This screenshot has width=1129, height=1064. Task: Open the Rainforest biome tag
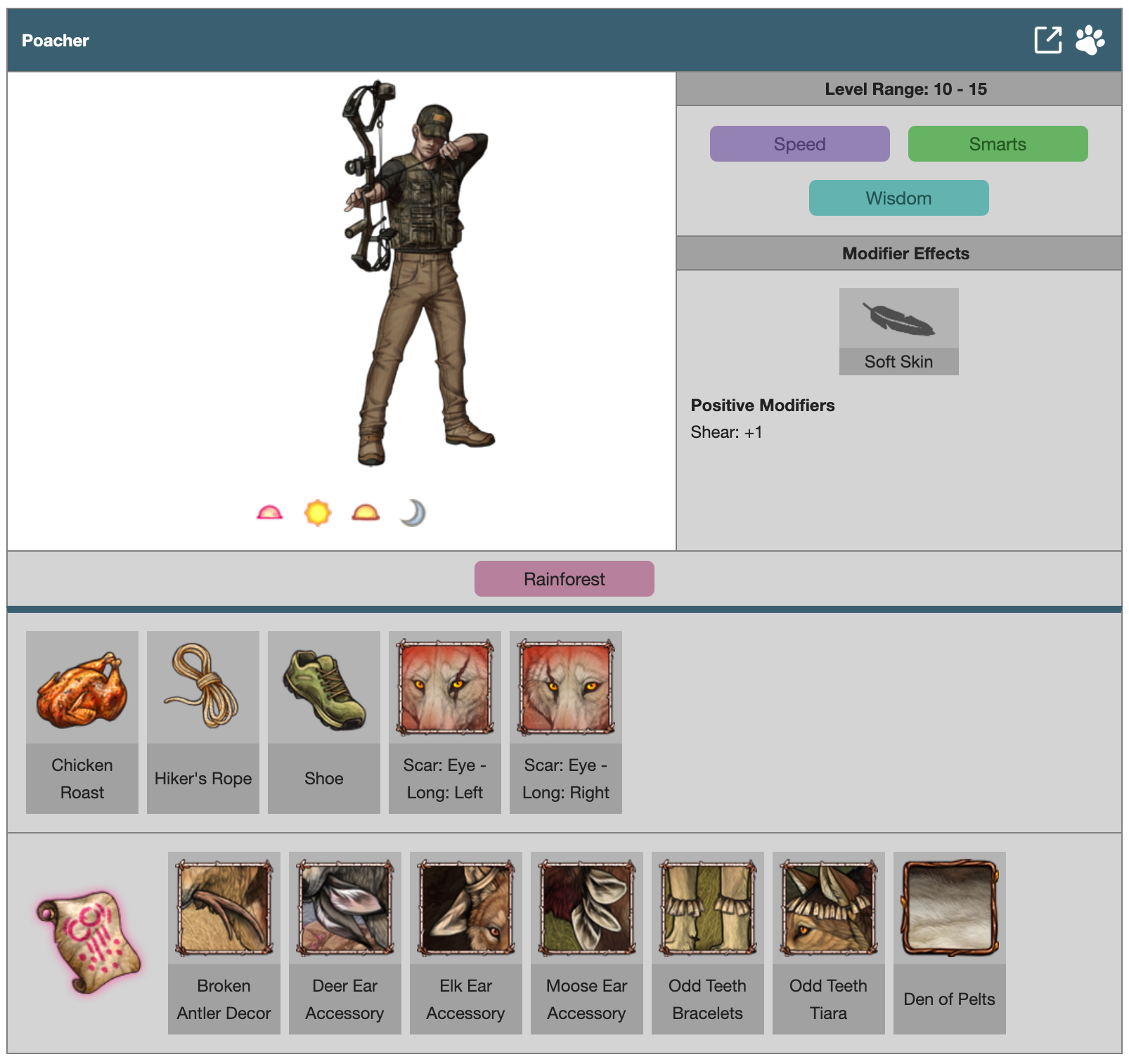click(564, 579)
